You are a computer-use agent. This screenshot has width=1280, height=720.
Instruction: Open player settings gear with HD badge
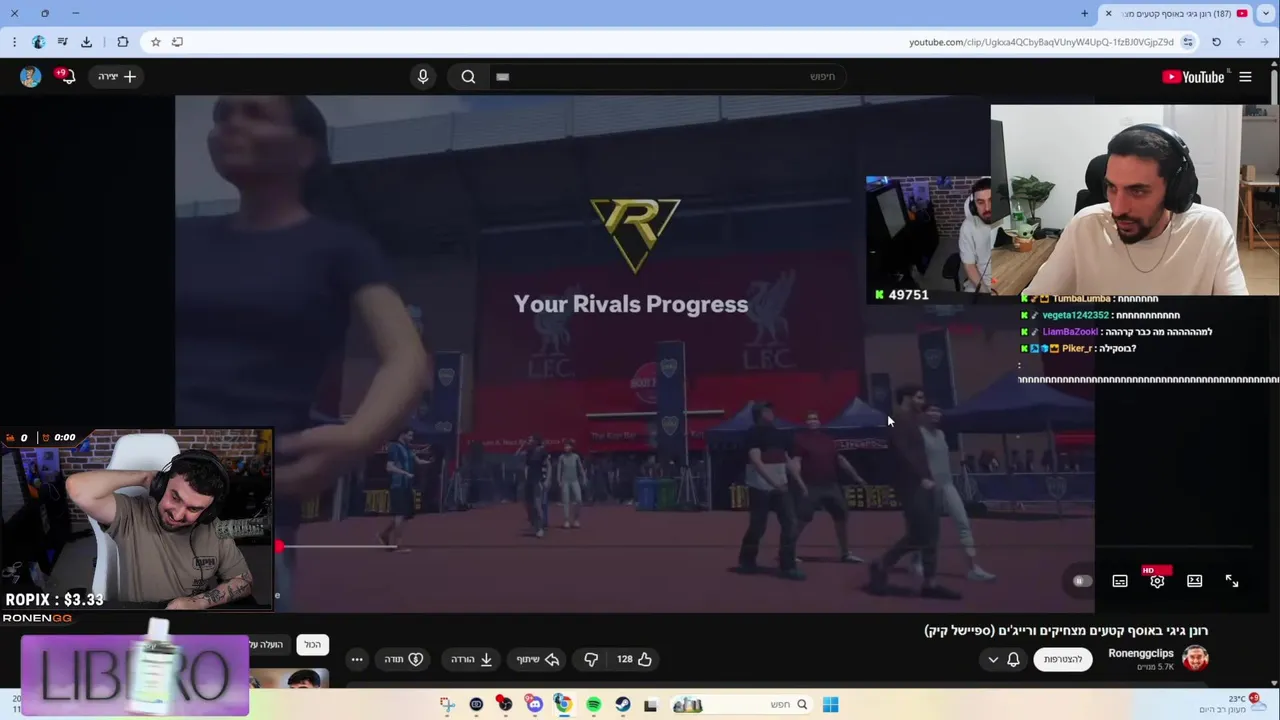click(1157, 580)
